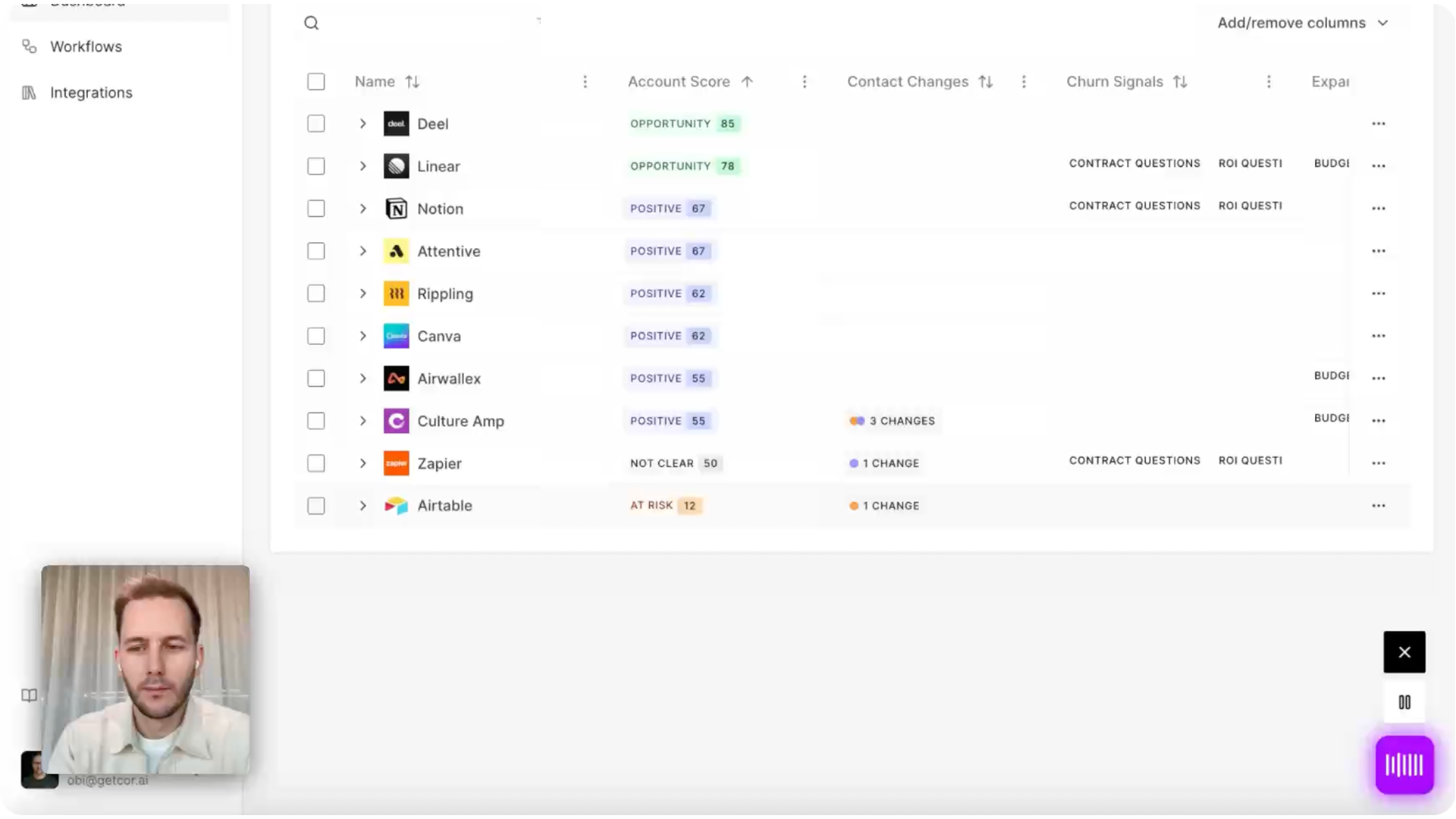Open Account Score column options menu

pos(805,81)
